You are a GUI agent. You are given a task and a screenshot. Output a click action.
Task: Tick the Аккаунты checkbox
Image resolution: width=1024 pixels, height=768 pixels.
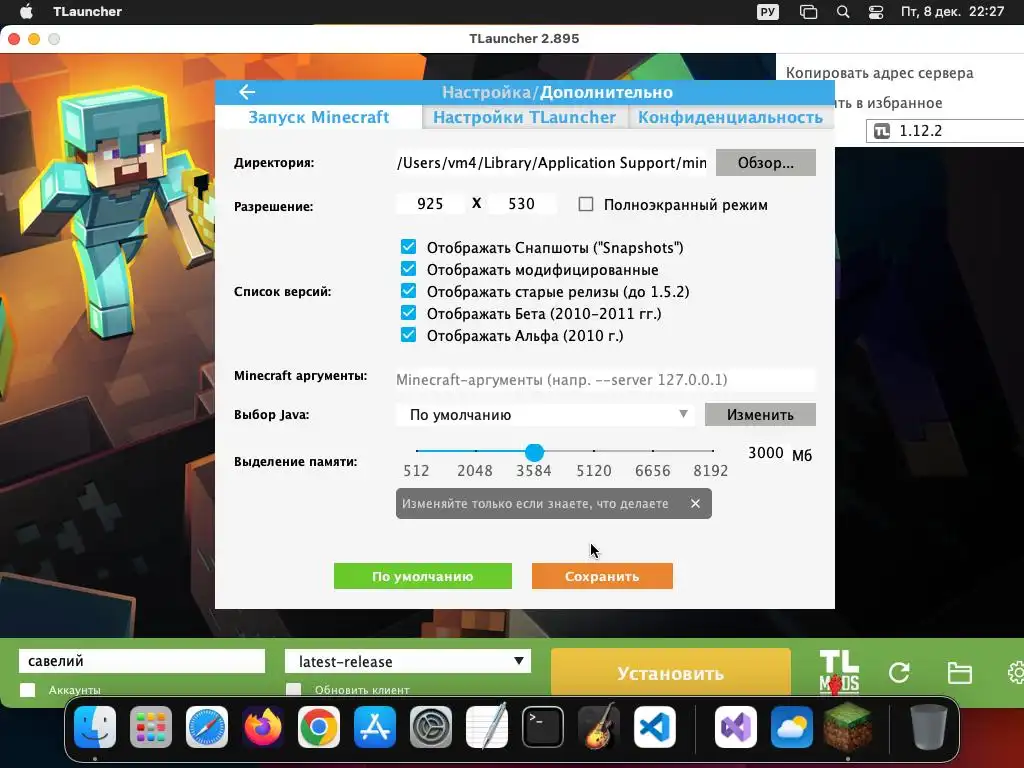(27, 690)
